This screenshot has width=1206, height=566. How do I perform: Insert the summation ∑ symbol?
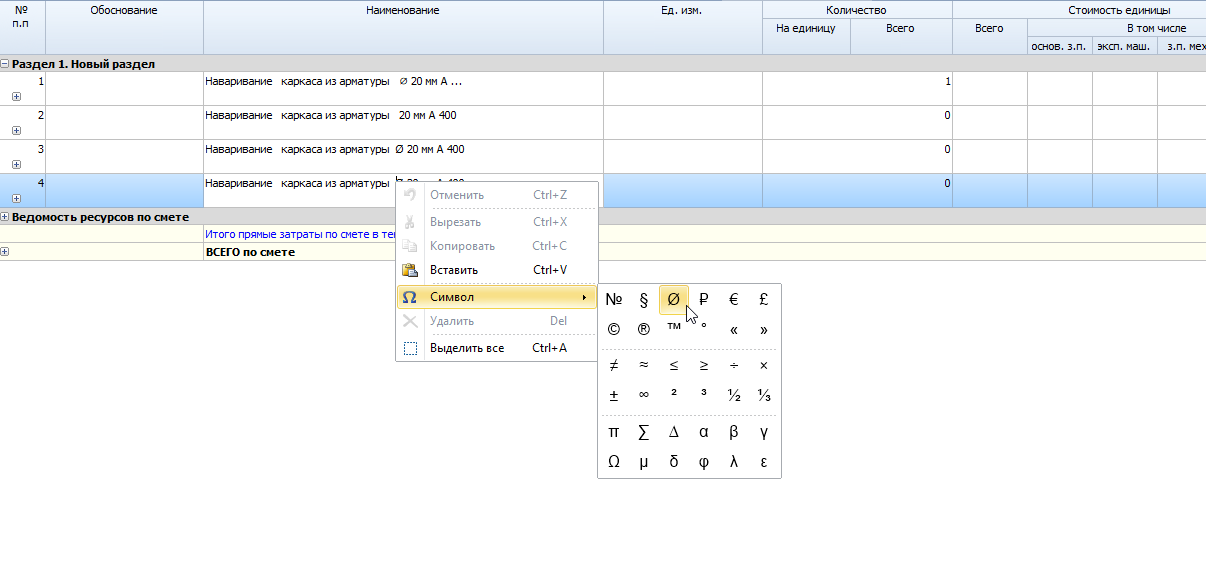pos(644,432)
